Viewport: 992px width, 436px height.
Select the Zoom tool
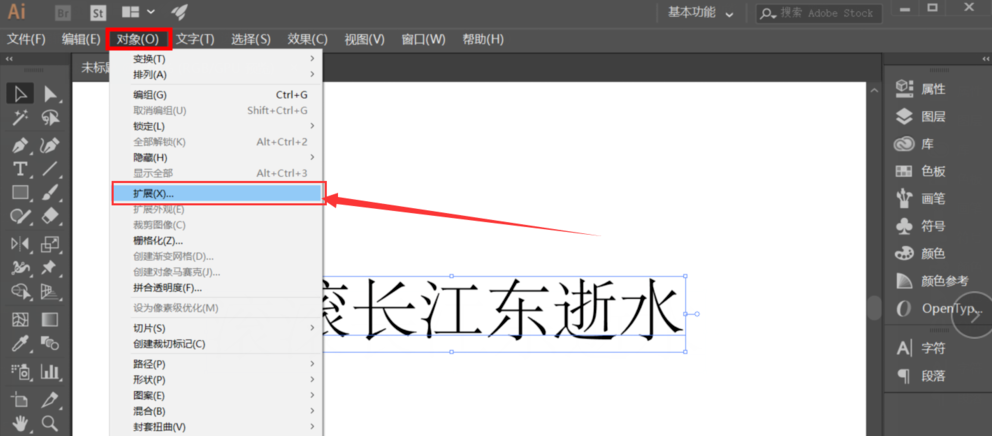point(50,423)
